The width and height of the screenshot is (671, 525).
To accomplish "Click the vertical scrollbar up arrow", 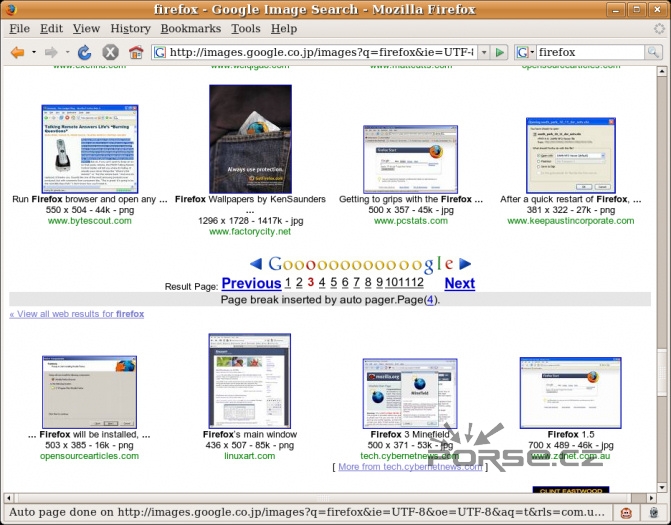I will pyautogui.click(x=662, y=71).
